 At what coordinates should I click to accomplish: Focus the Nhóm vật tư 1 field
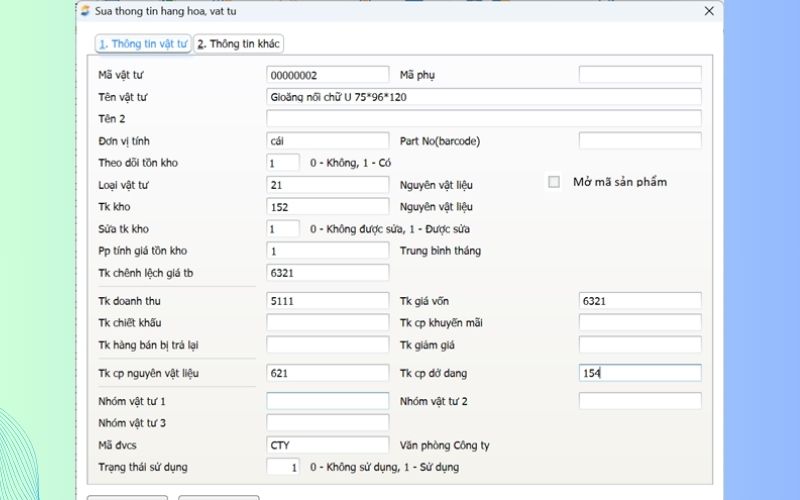(x=327, y=401)
